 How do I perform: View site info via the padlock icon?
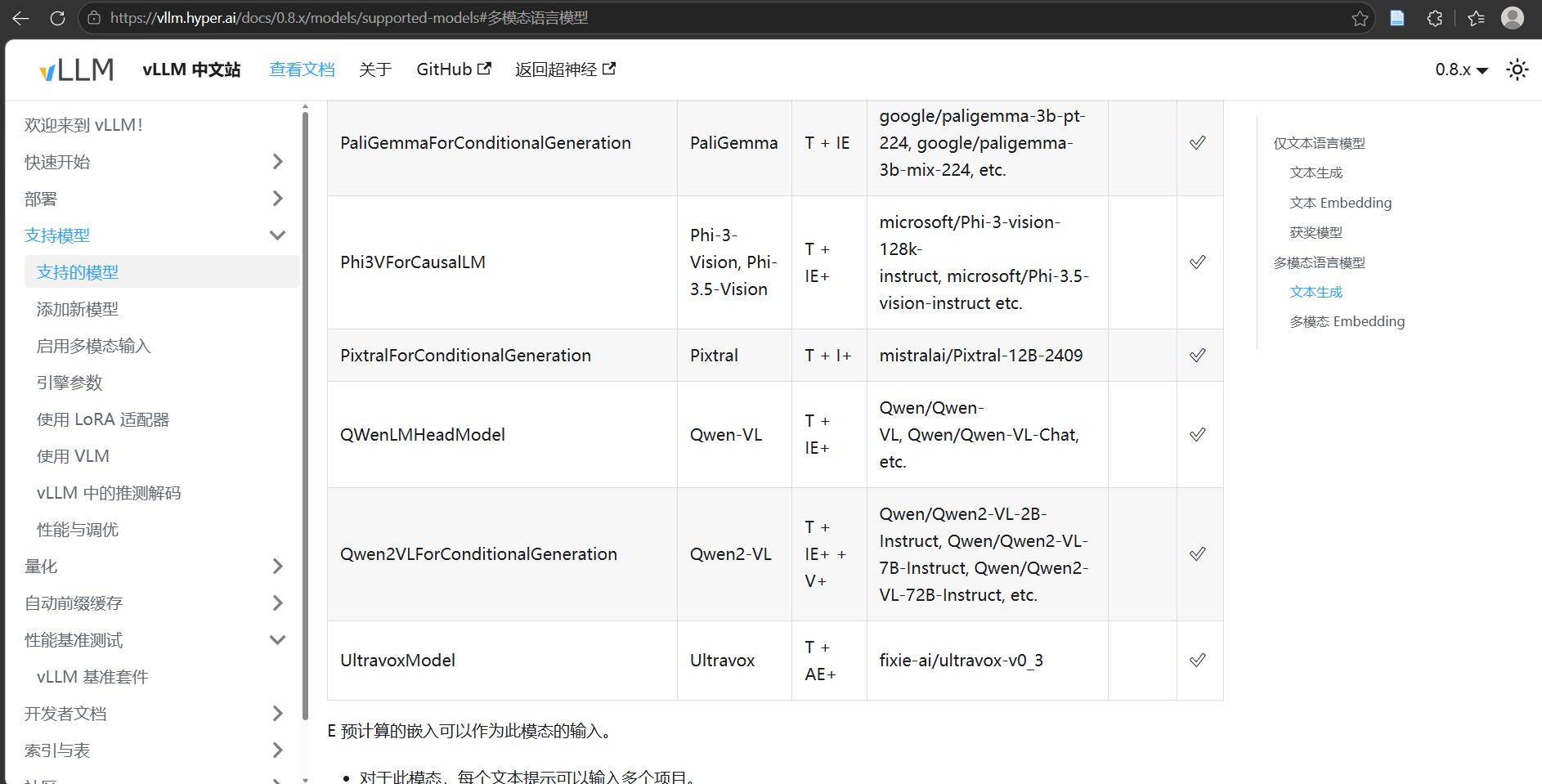coord(94,18)
